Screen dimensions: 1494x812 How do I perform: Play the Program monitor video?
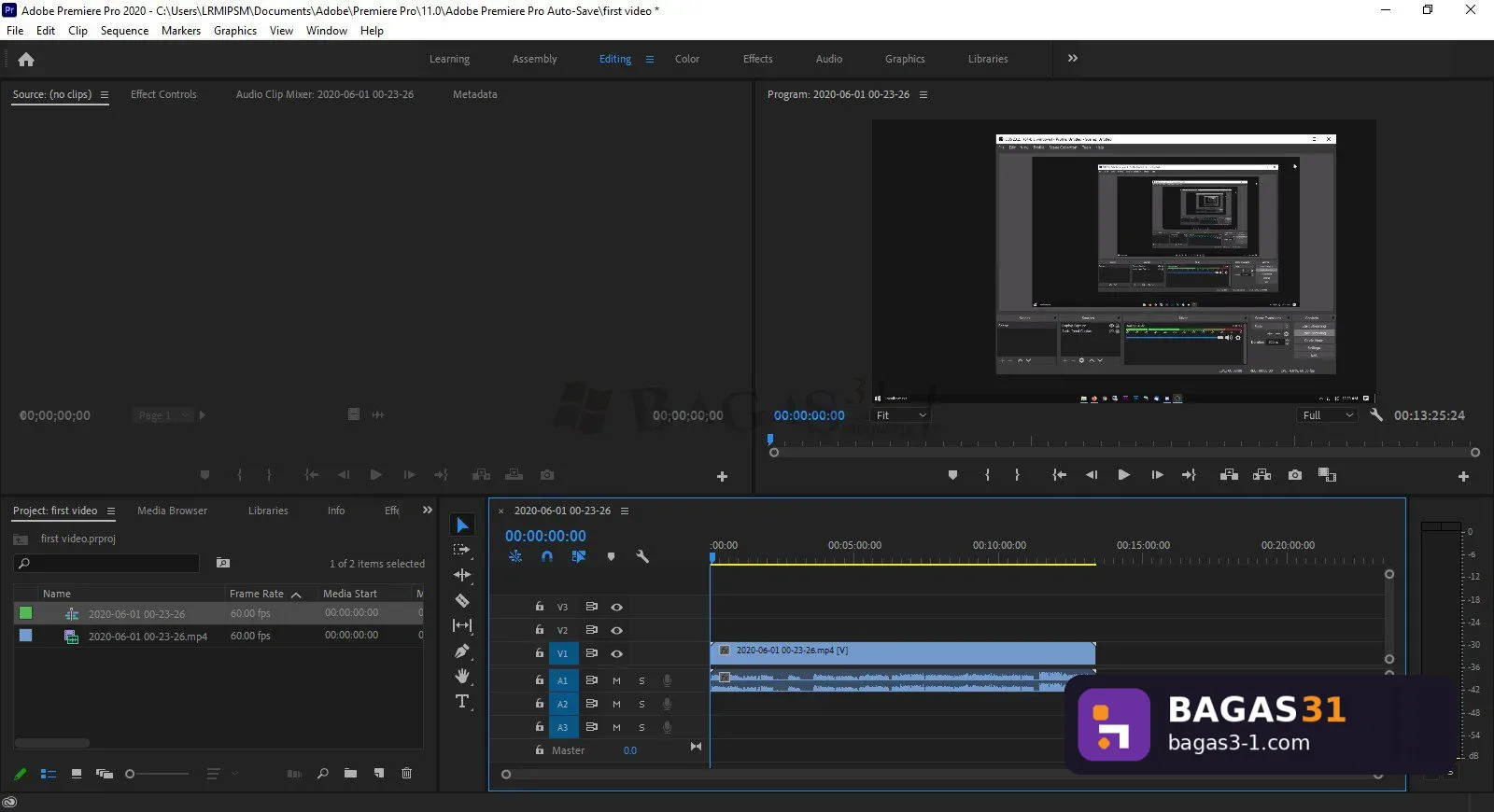click(1124, 475)
